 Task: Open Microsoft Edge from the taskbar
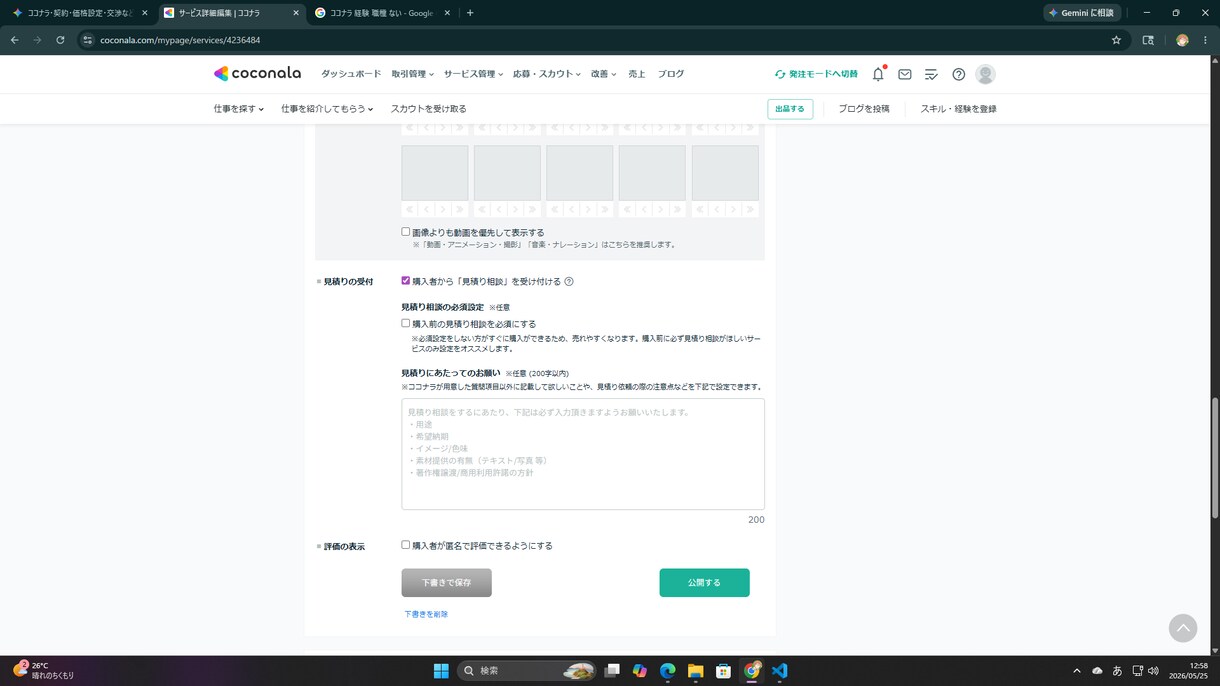coord(668,671)
